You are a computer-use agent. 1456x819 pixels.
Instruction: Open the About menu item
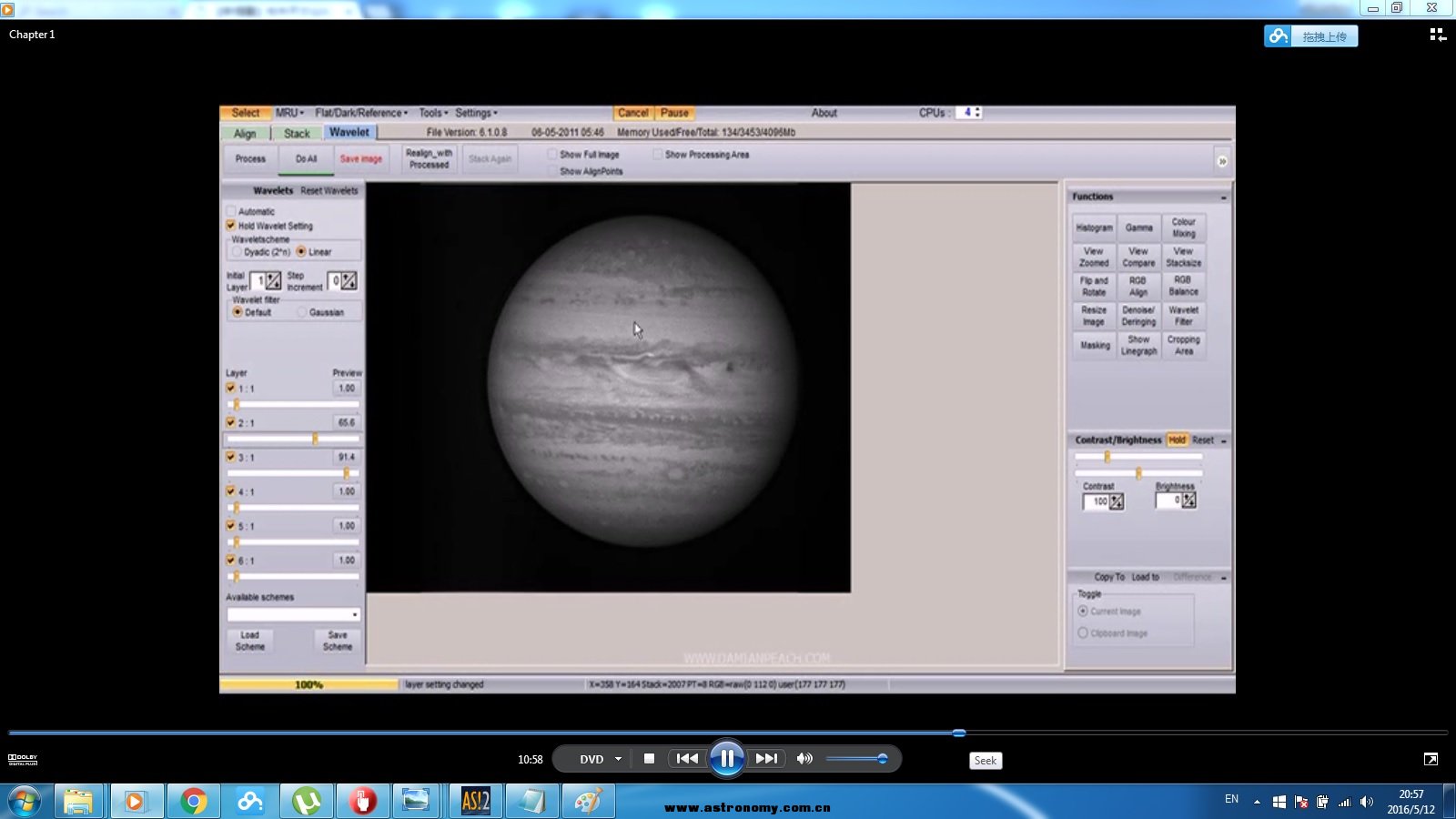[824, 113]
